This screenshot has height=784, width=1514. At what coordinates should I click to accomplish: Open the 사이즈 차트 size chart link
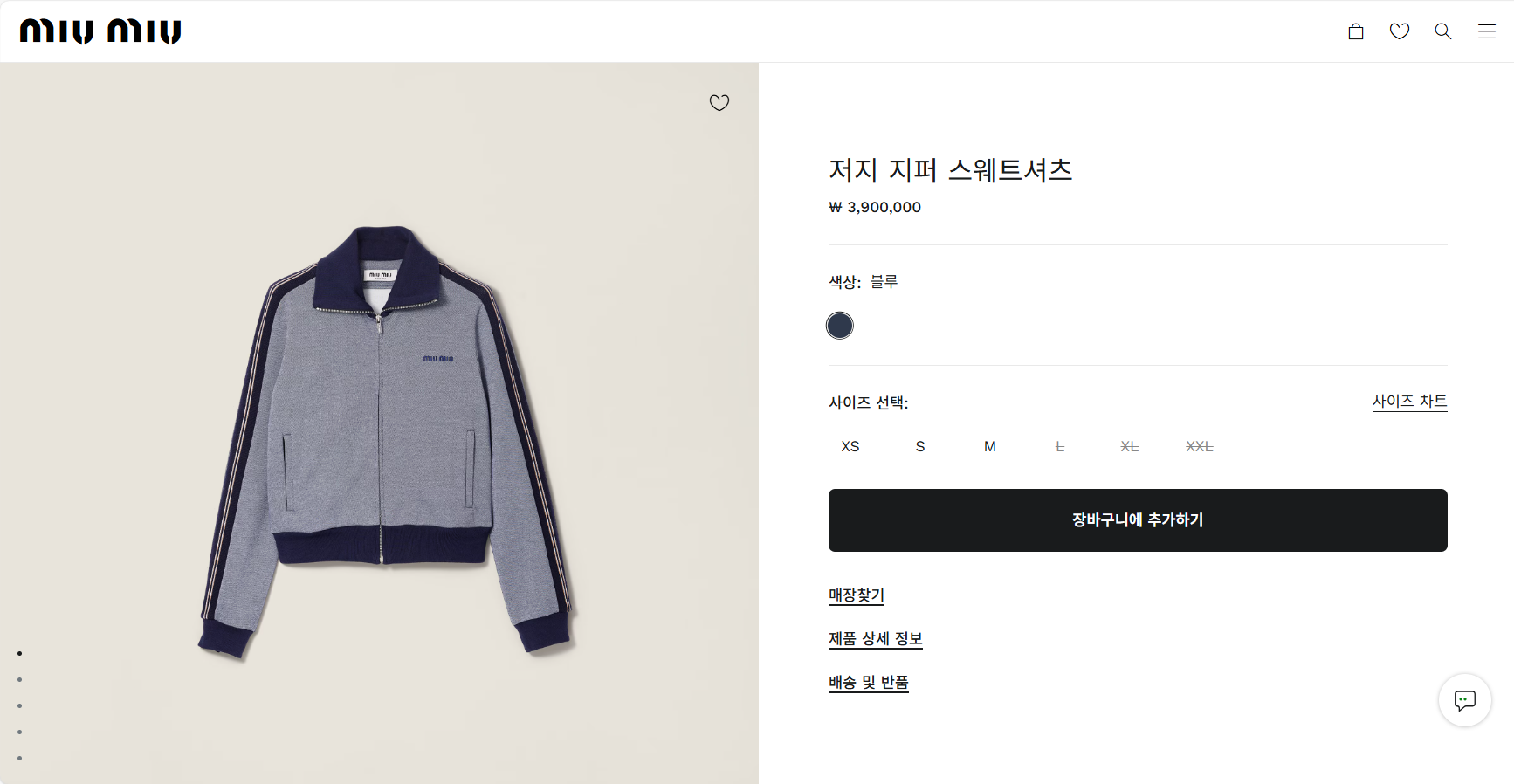1409,402
